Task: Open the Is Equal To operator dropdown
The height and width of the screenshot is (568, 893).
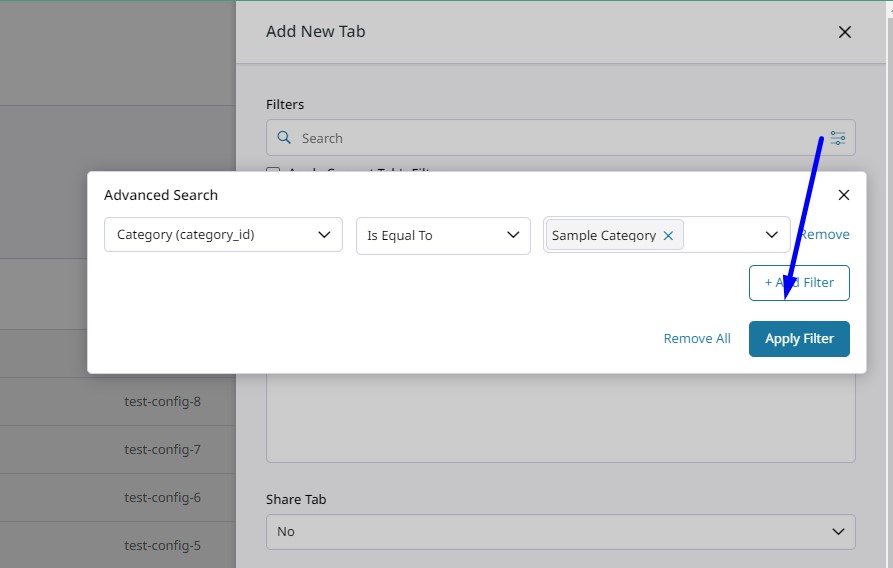Action: tap(443, 235)
